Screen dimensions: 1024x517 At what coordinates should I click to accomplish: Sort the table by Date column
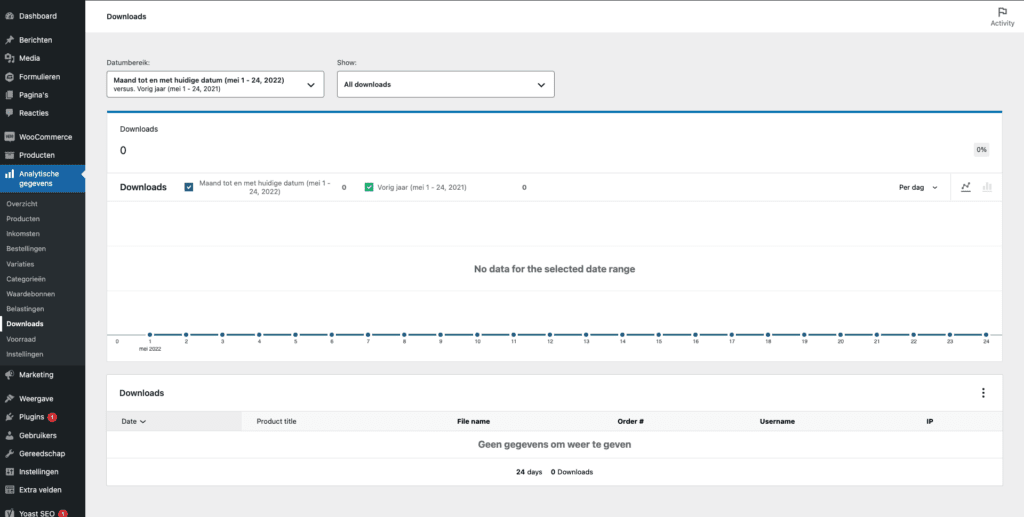133,421
